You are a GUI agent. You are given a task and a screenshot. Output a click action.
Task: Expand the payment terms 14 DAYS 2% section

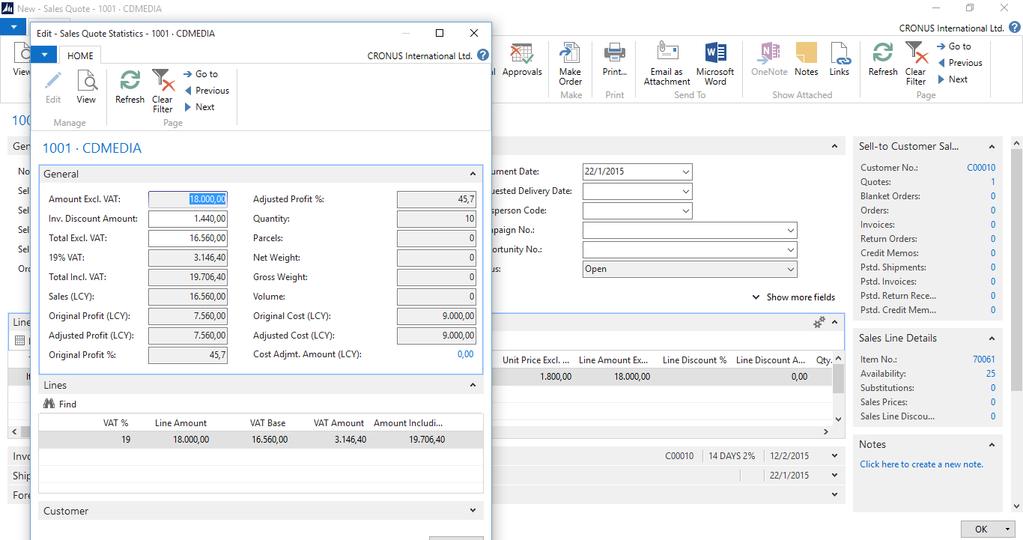[x=834, y=456]
